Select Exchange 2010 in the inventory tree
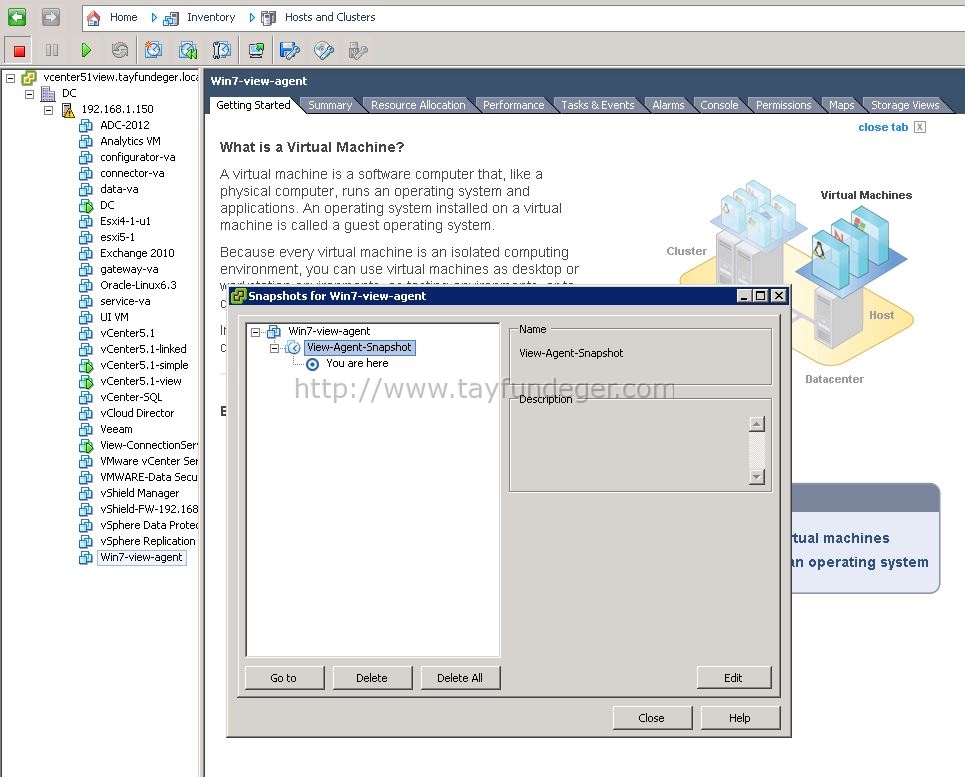The image size is (965, 777). pos(137,253)
